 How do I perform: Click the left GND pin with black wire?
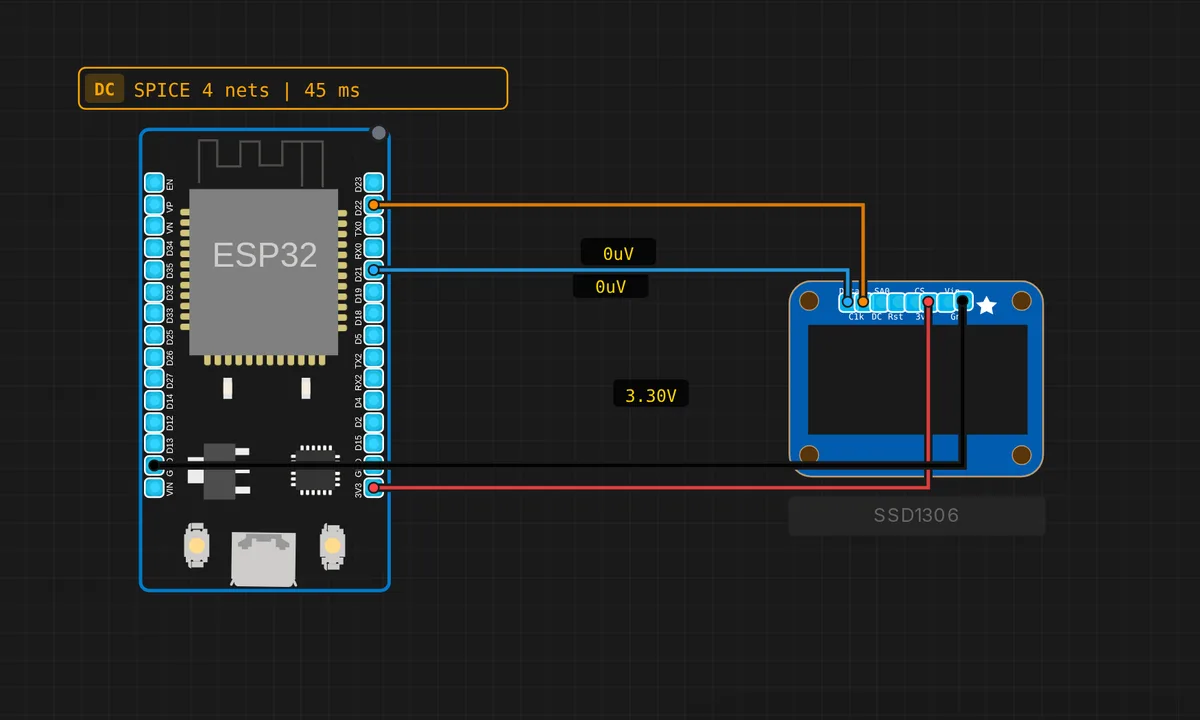(x=154, y=465)
